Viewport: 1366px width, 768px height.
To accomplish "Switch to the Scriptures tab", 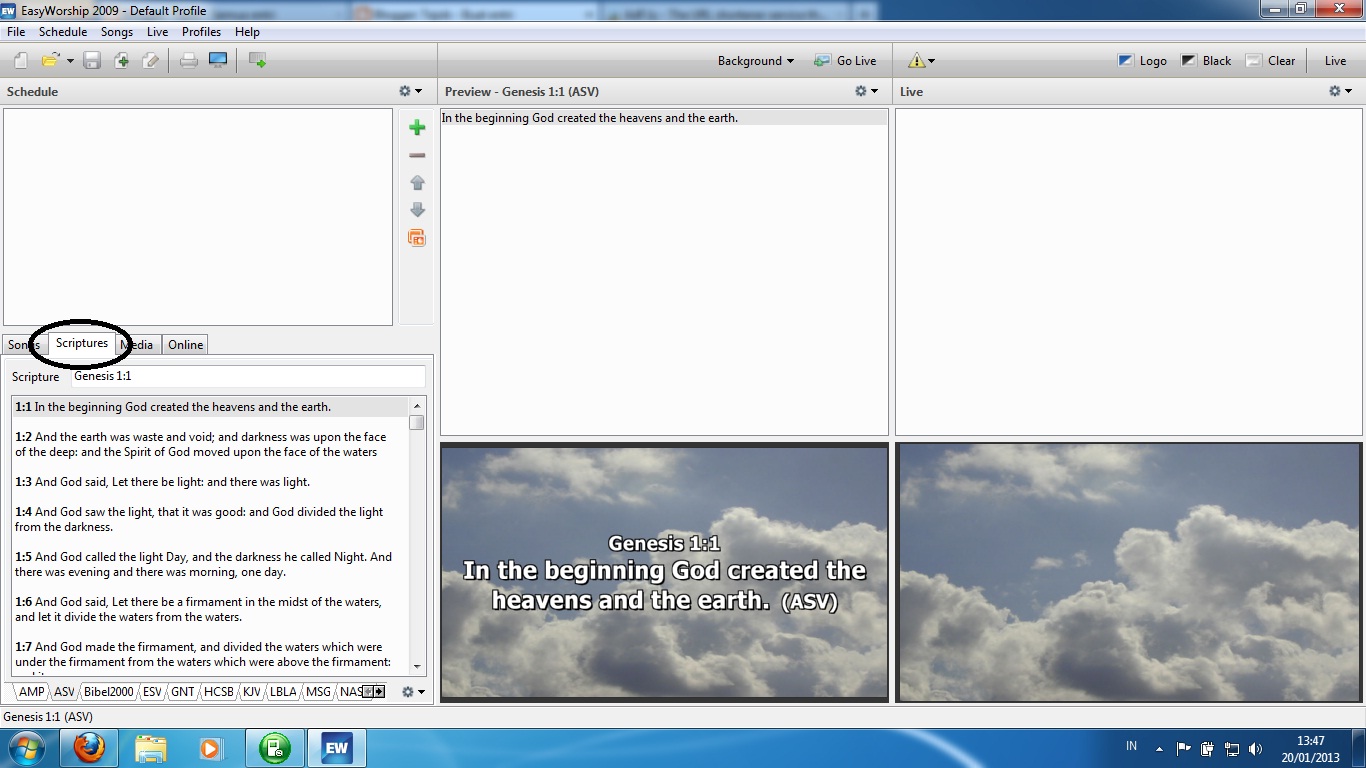I will click(82, 343).
